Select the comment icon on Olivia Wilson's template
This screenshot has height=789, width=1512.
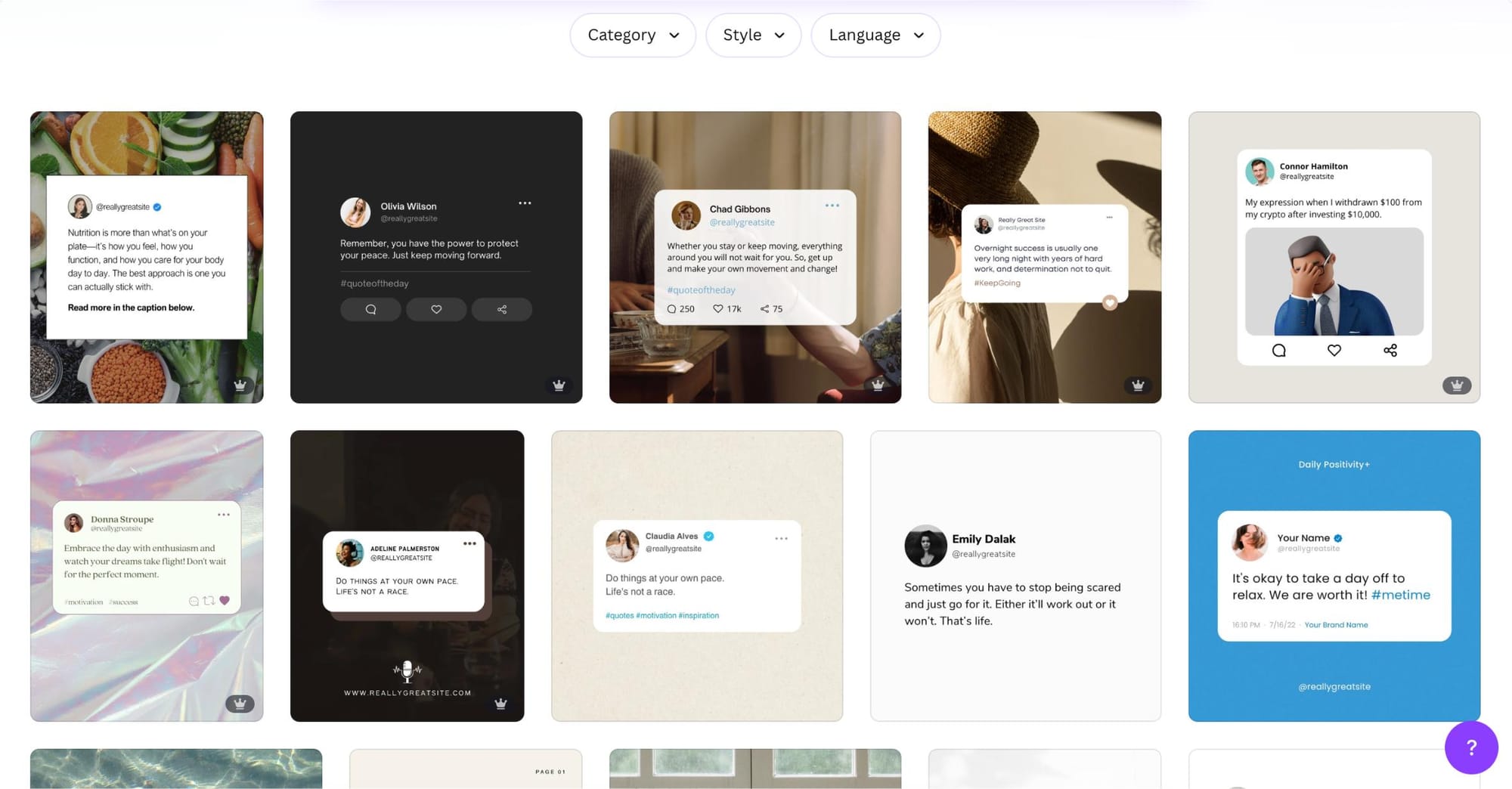tap(370, 309)
